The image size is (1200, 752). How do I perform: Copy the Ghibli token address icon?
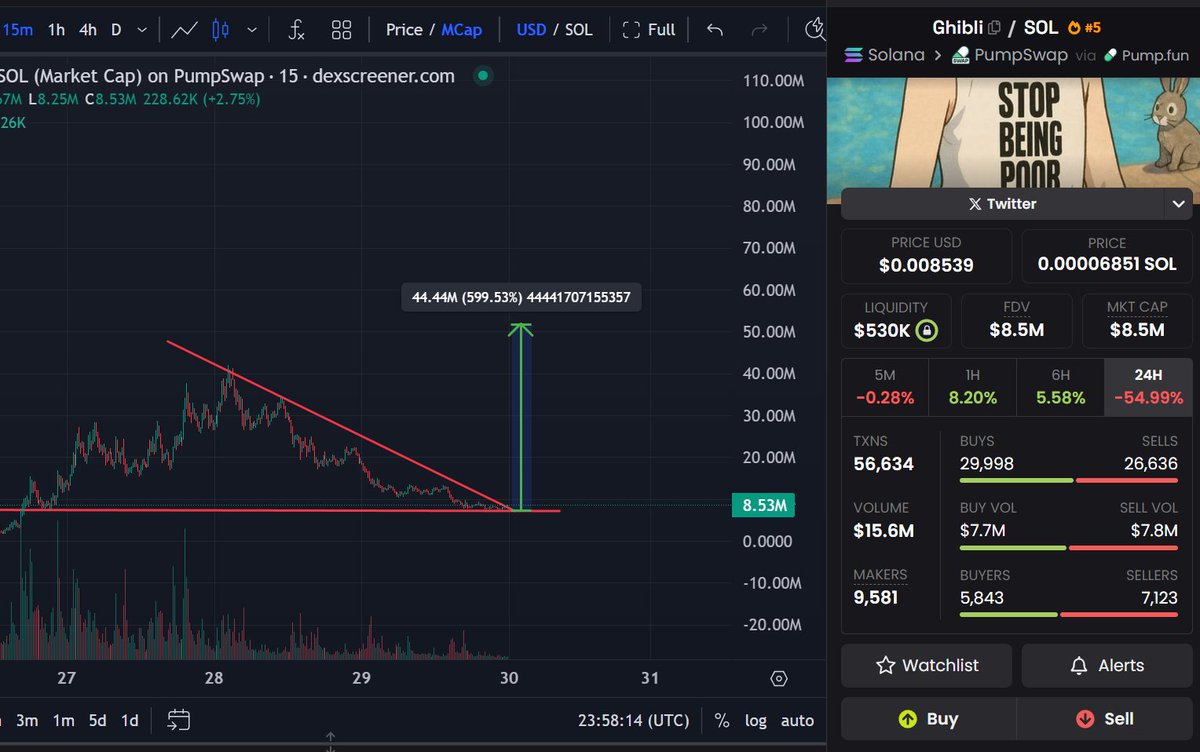click(x=995, y=27)
